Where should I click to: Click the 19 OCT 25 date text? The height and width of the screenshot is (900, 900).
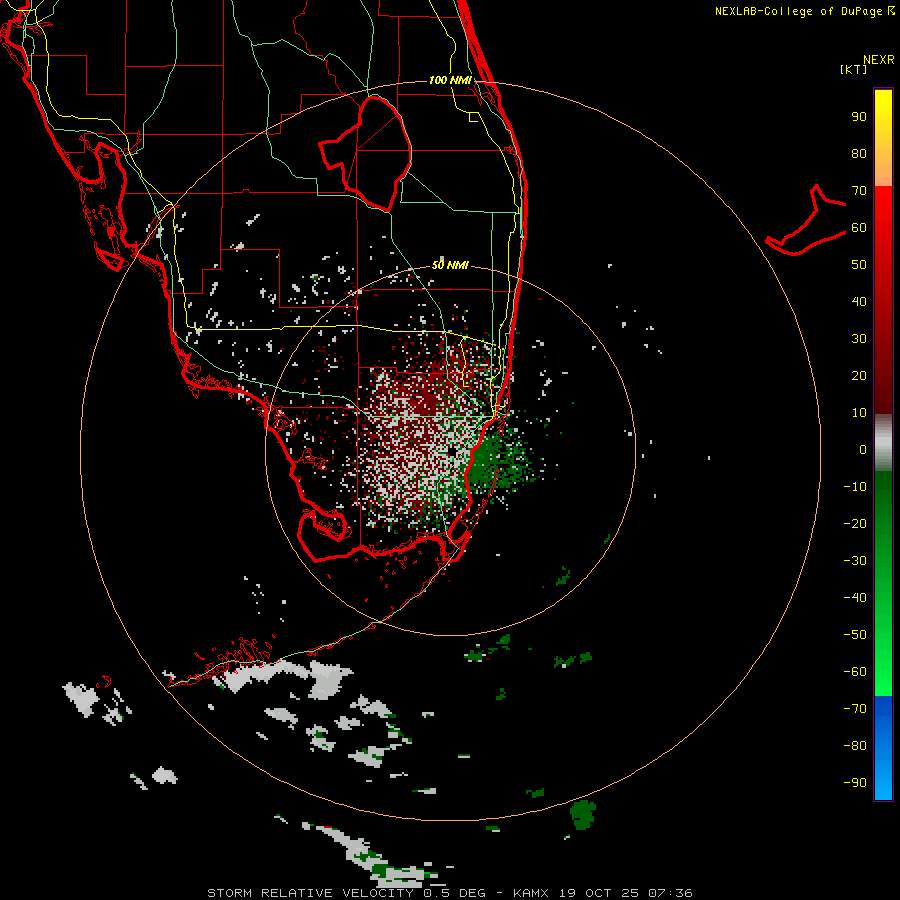[598, 893]
